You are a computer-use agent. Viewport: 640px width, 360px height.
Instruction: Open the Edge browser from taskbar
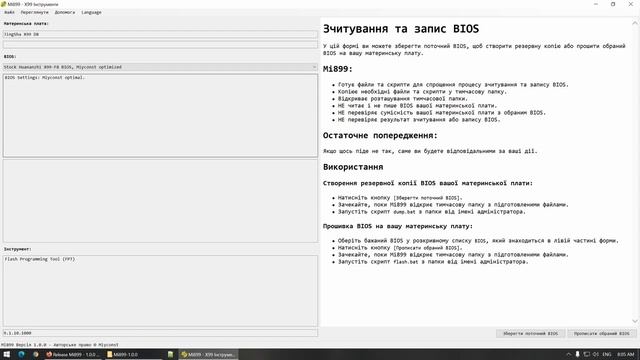coord(21,354)
